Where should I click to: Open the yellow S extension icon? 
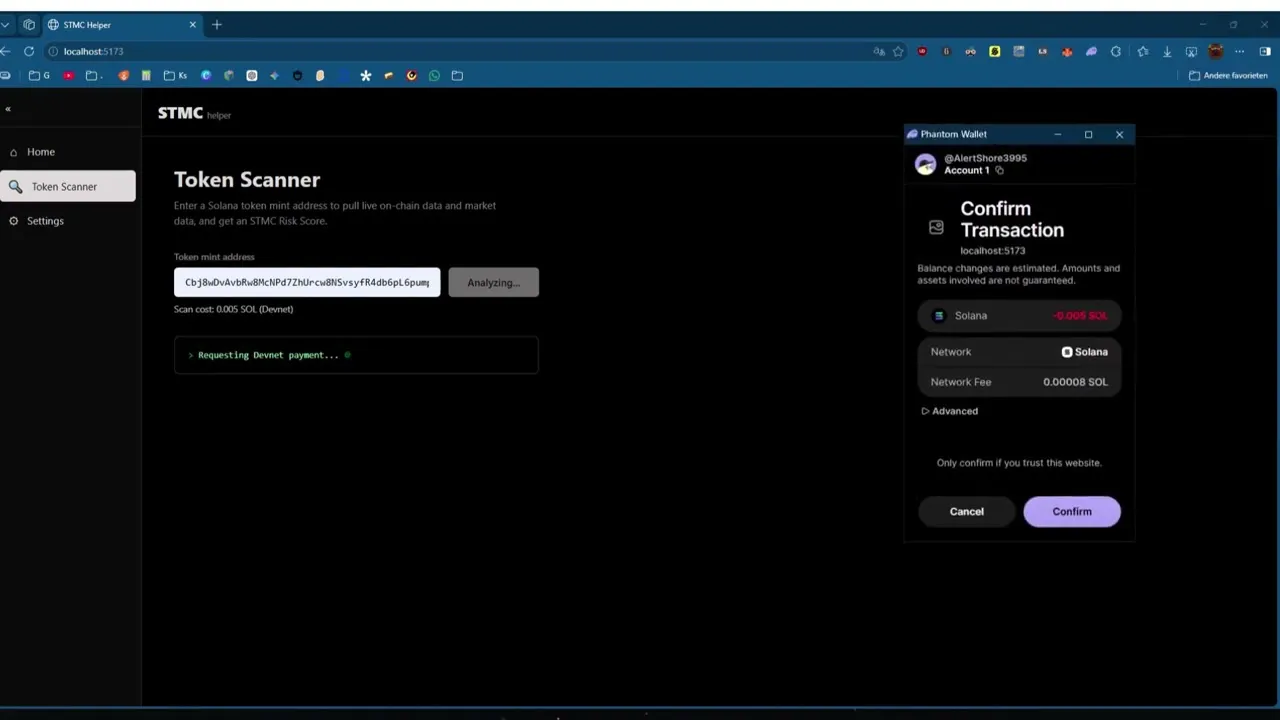tap(994, 51)
